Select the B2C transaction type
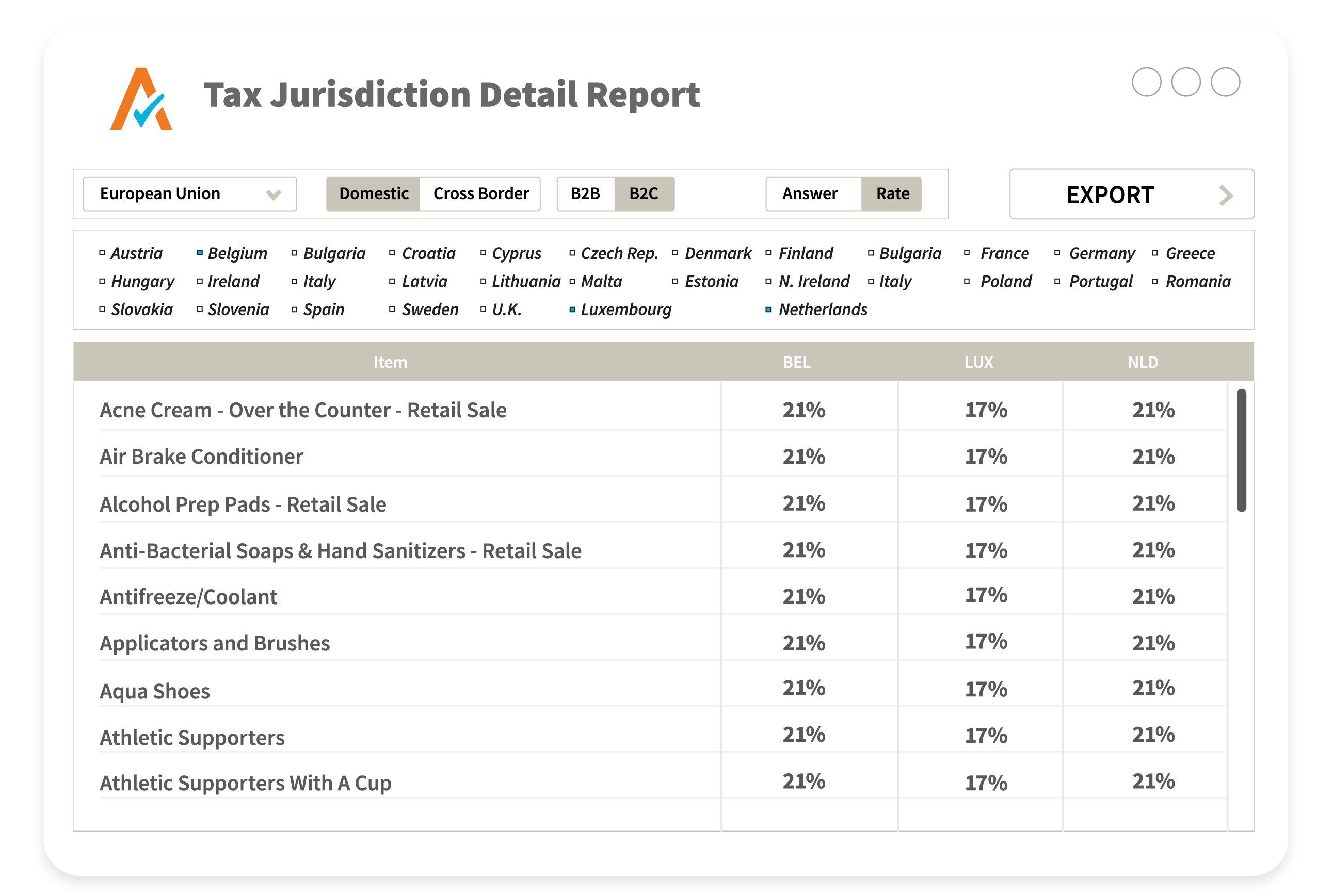This screenshot has height=896, width=1334. 644,194
